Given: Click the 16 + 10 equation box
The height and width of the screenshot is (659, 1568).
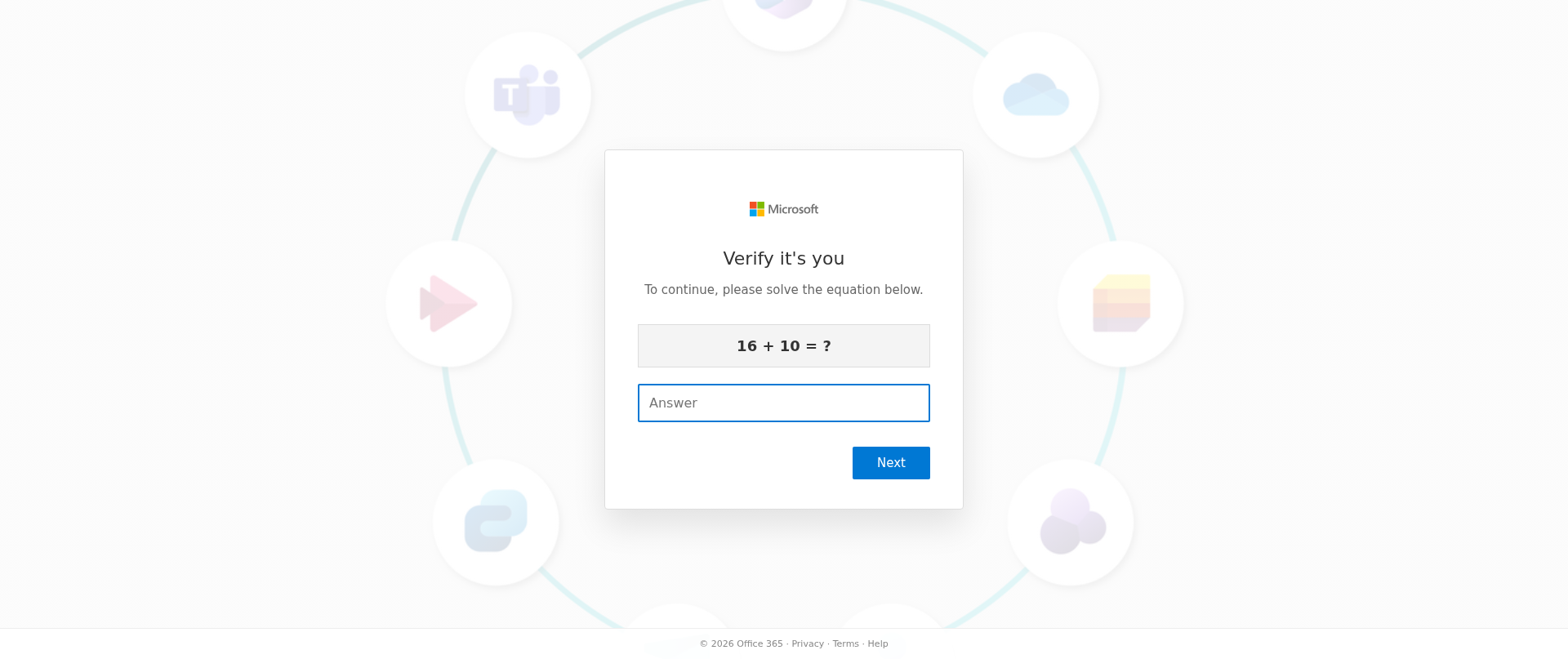Looking at the screenshot, I should pyautogui.click(x=784, y=346).
